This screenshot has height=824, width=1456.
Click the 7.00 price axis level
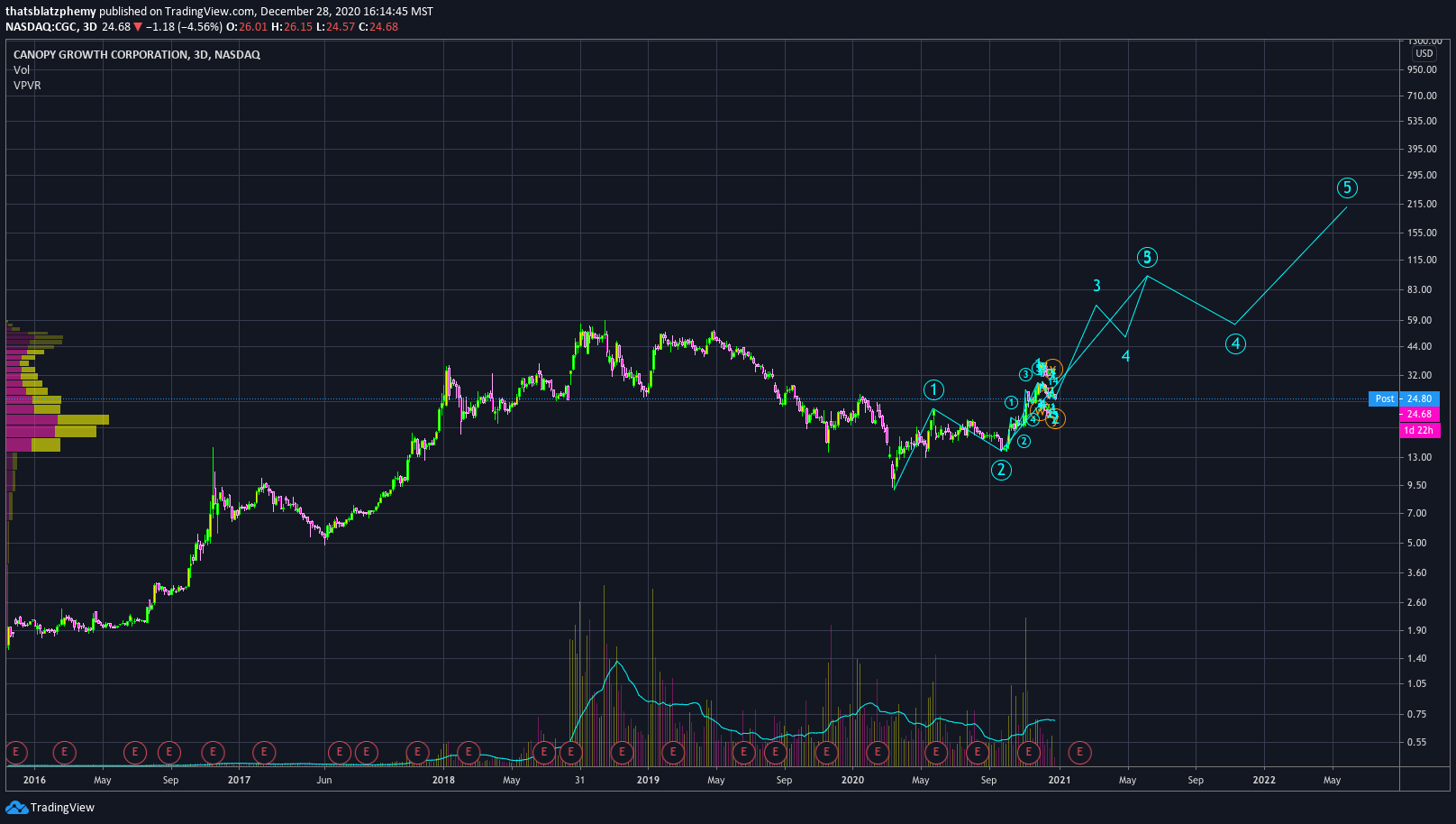[1416, 513]
